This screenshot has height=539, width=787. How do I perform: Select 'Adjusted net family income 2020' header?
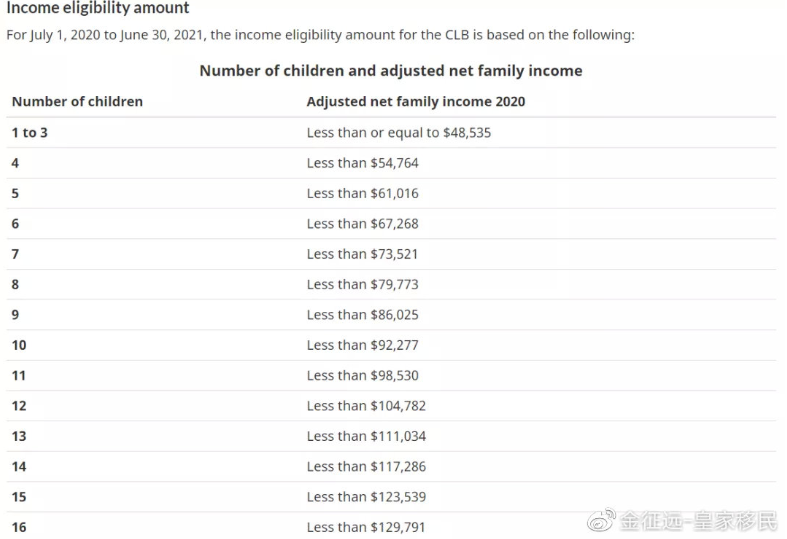coord(416,101)
